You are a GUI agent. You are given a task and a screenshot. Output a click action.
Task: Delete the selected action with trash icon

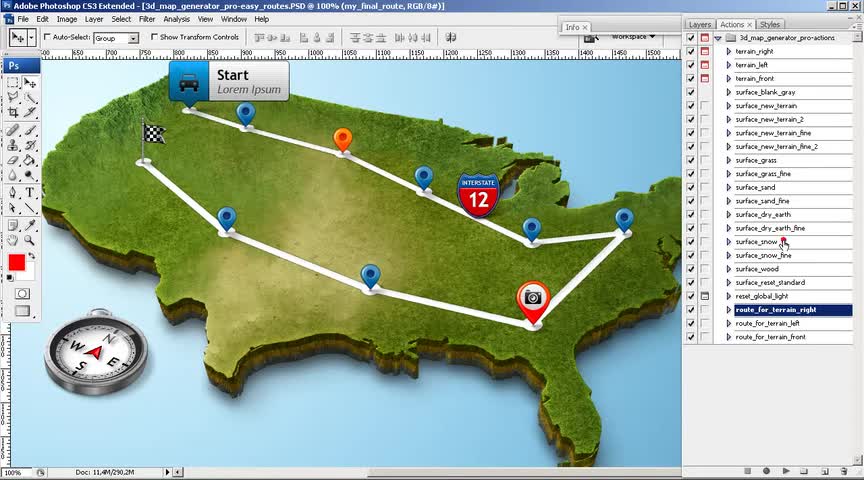point(844,471)
